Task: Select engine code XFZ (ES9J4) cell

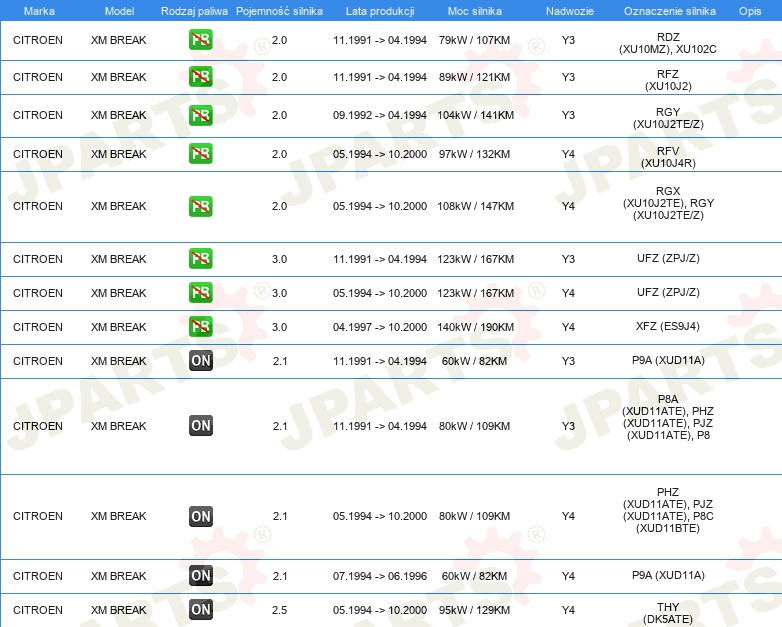Action: [668, 326]
